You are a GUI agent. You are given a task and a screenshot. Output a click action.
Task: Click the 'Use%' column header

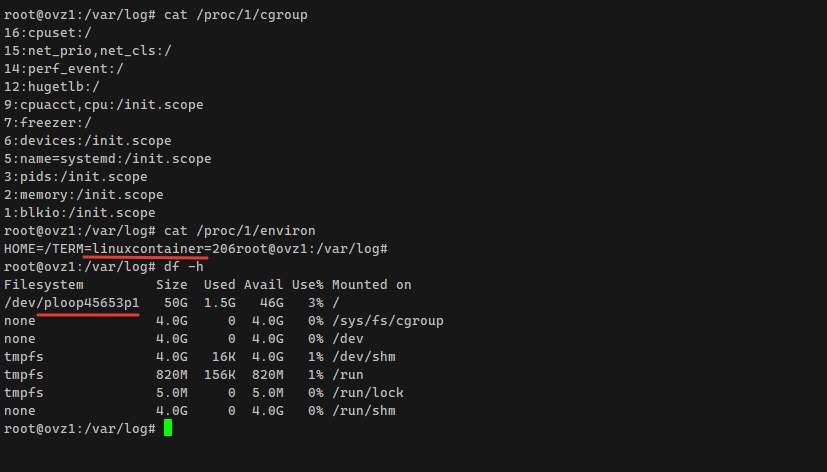(308, 284)
